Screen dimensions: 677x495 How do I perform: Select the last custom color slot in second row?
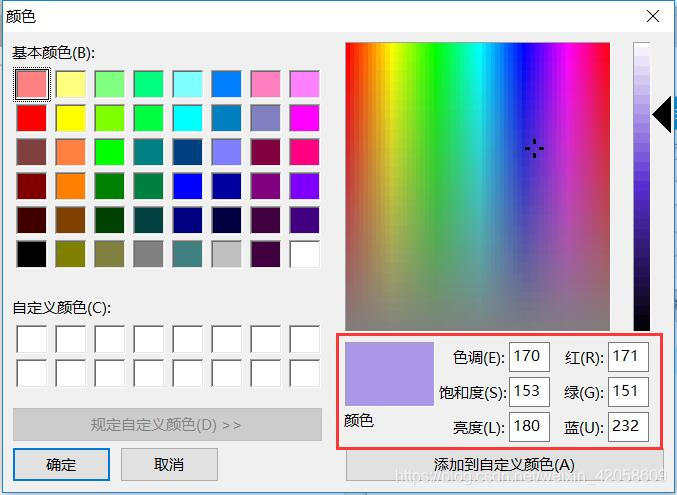pos(304,374)
